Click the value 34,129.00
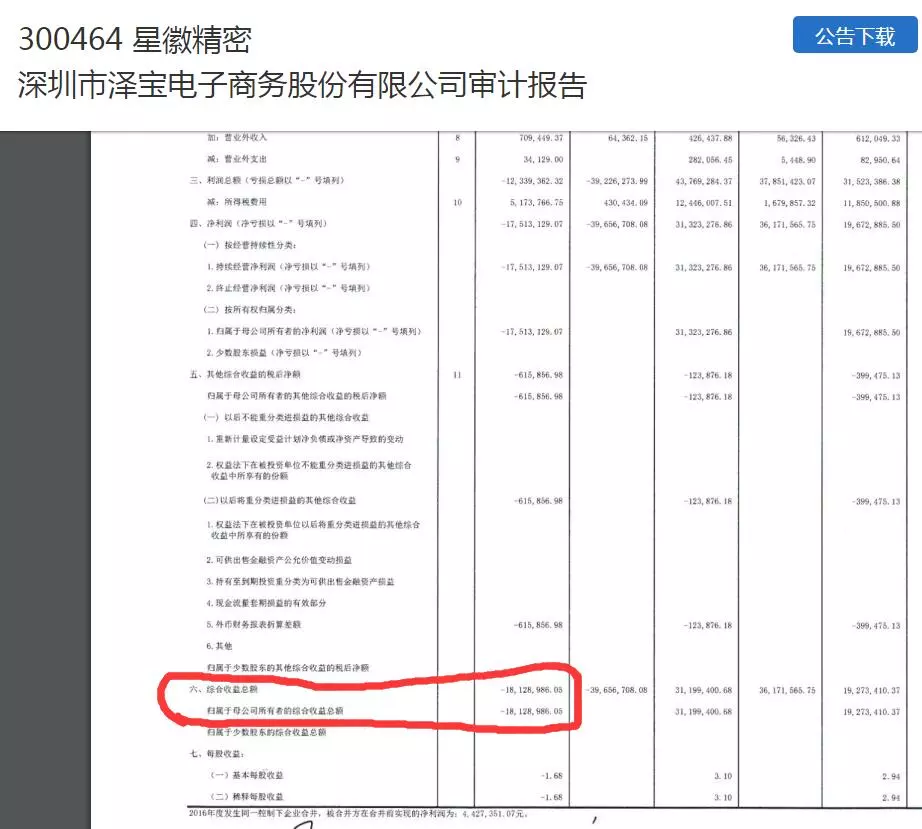Screen dimensions: 922x829 (543, 160)
